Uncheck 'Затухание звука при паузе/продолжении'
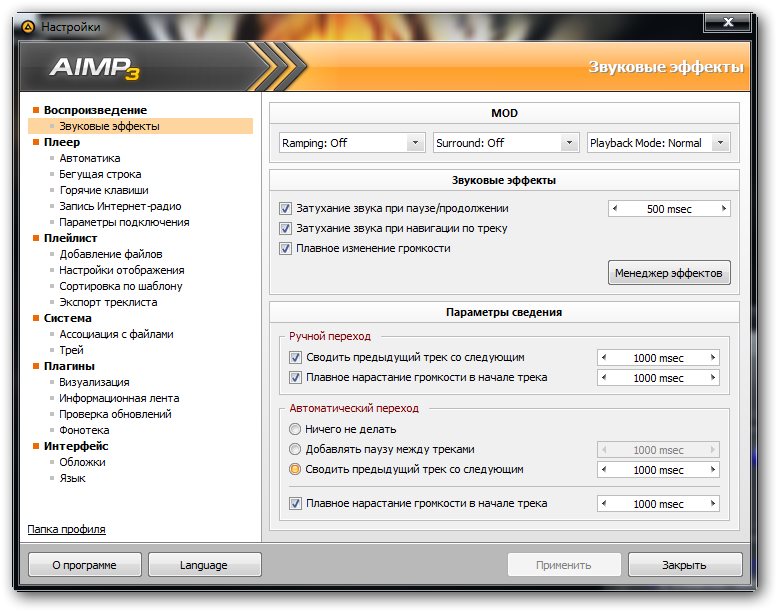Screen dimensions: 778x612 pos(286,209)
